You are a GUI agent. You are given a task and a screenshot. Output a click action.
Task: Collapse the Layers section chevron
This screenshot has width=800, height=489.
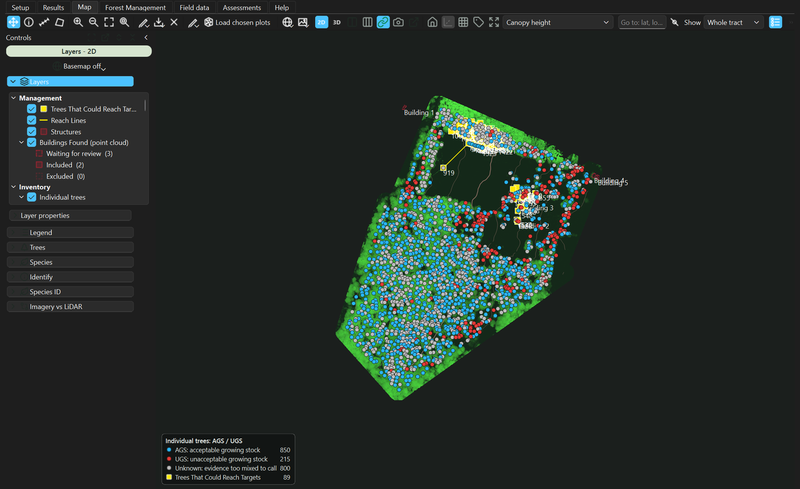[x=13, y=82]
